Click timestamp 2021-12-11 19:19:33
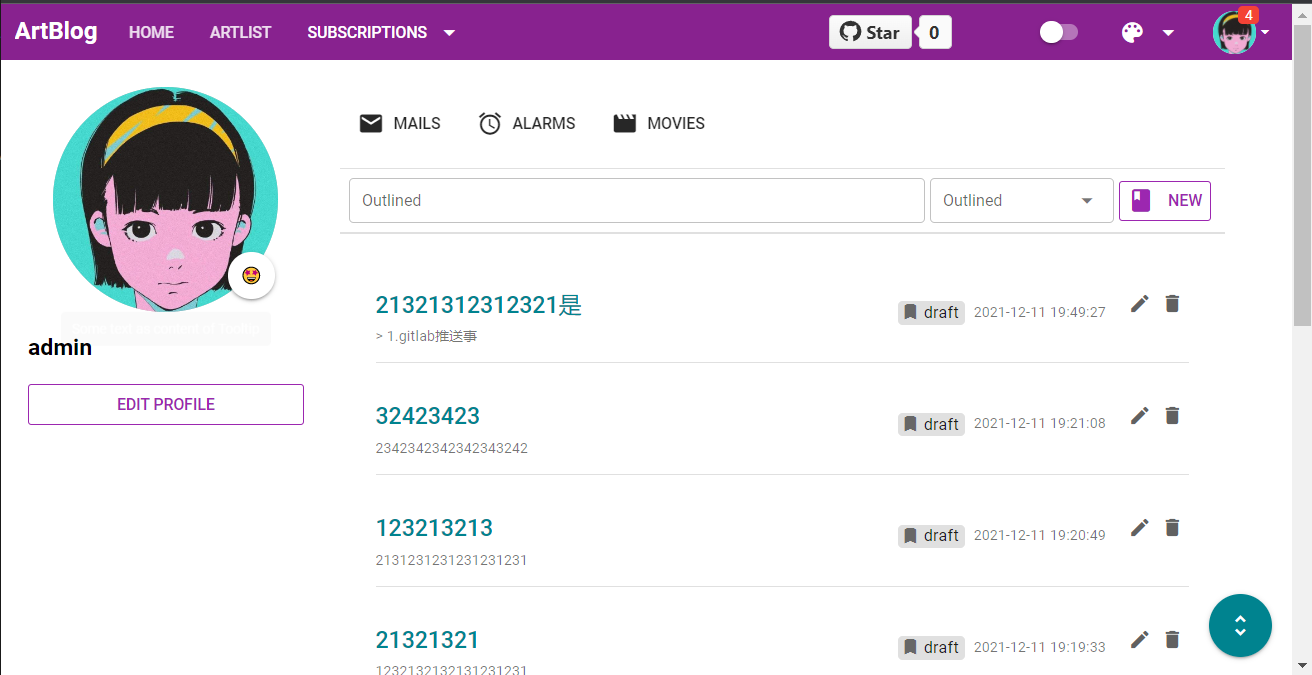 pos(1040,647)
